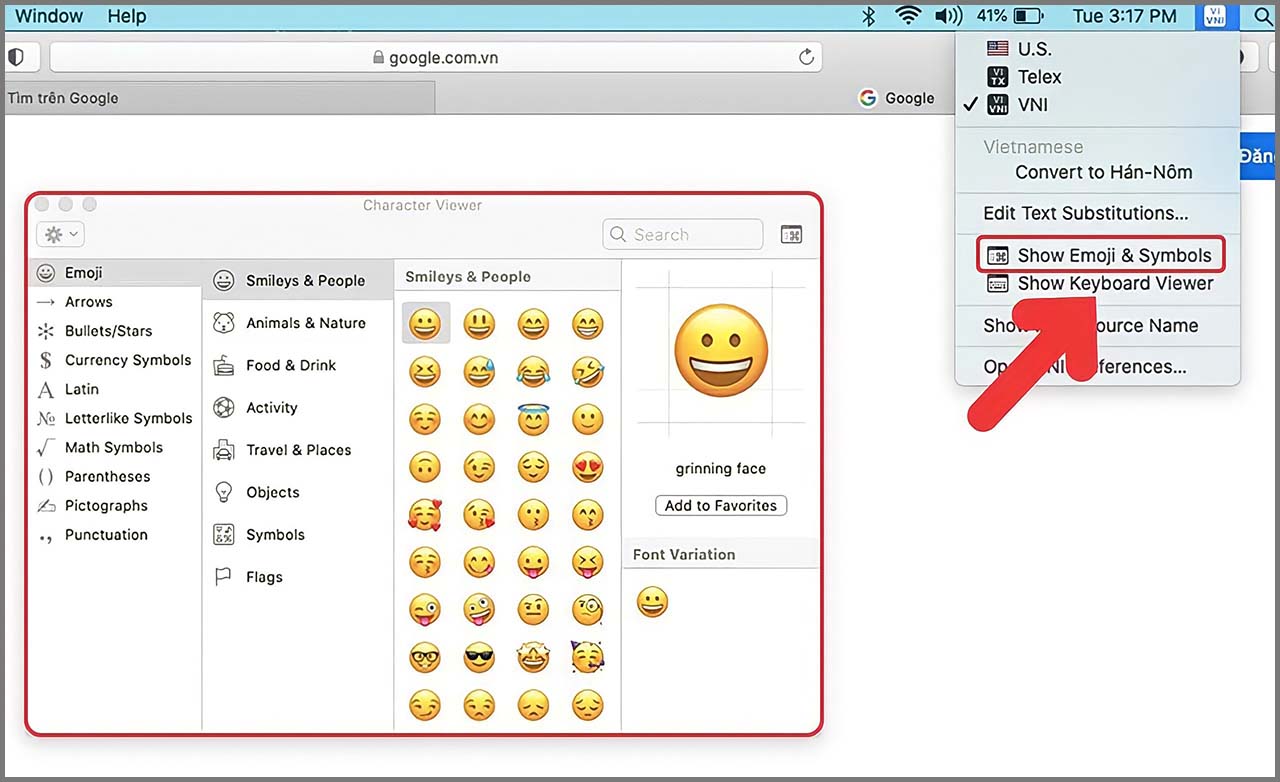The image size is (1280, 782).
Task: Click the Wi-Fi icon in the menu bar
Action: point(907,16)
